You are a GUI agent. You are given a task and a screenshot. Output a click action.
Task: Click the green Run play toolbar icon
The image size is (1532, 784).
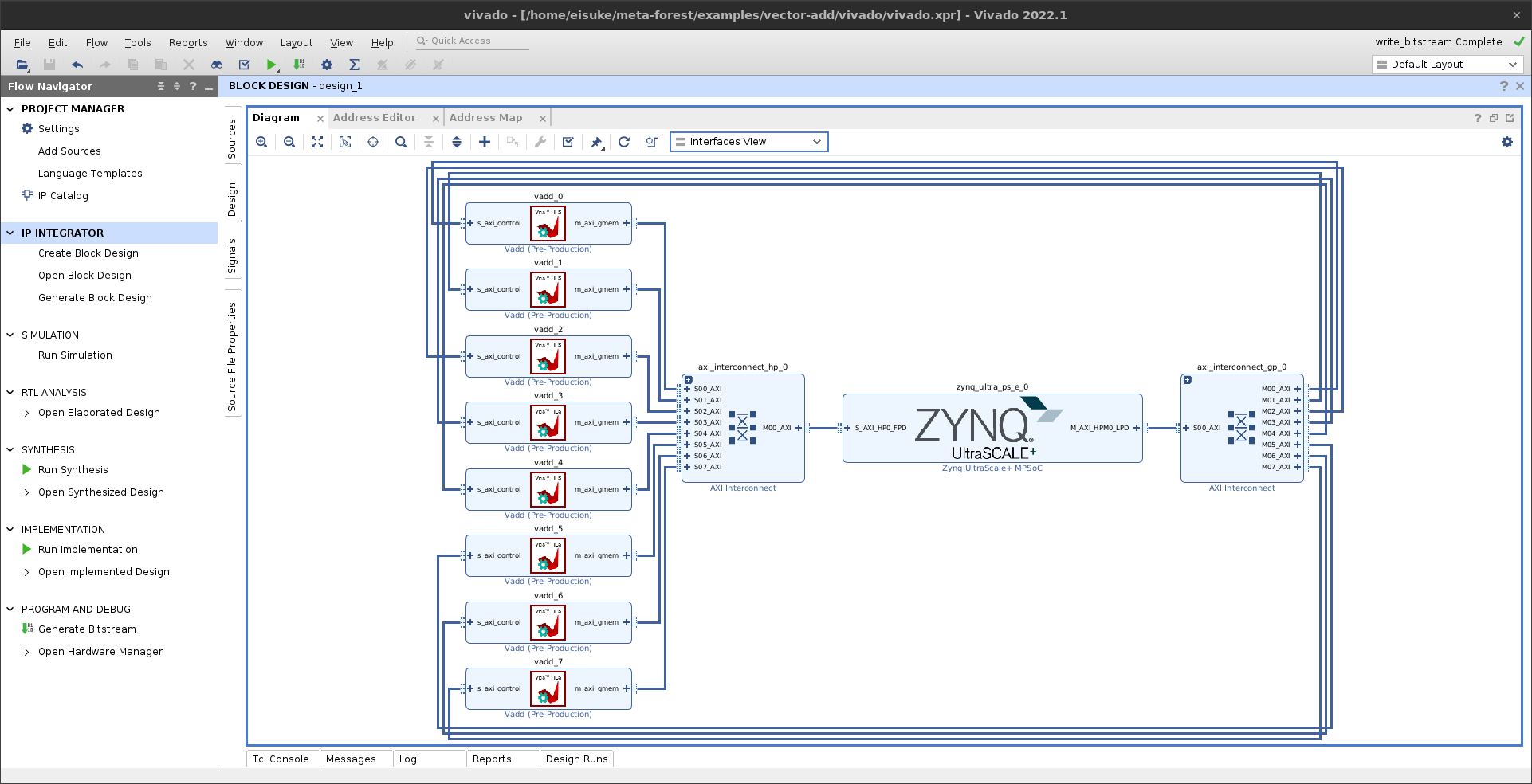(272, 65)
